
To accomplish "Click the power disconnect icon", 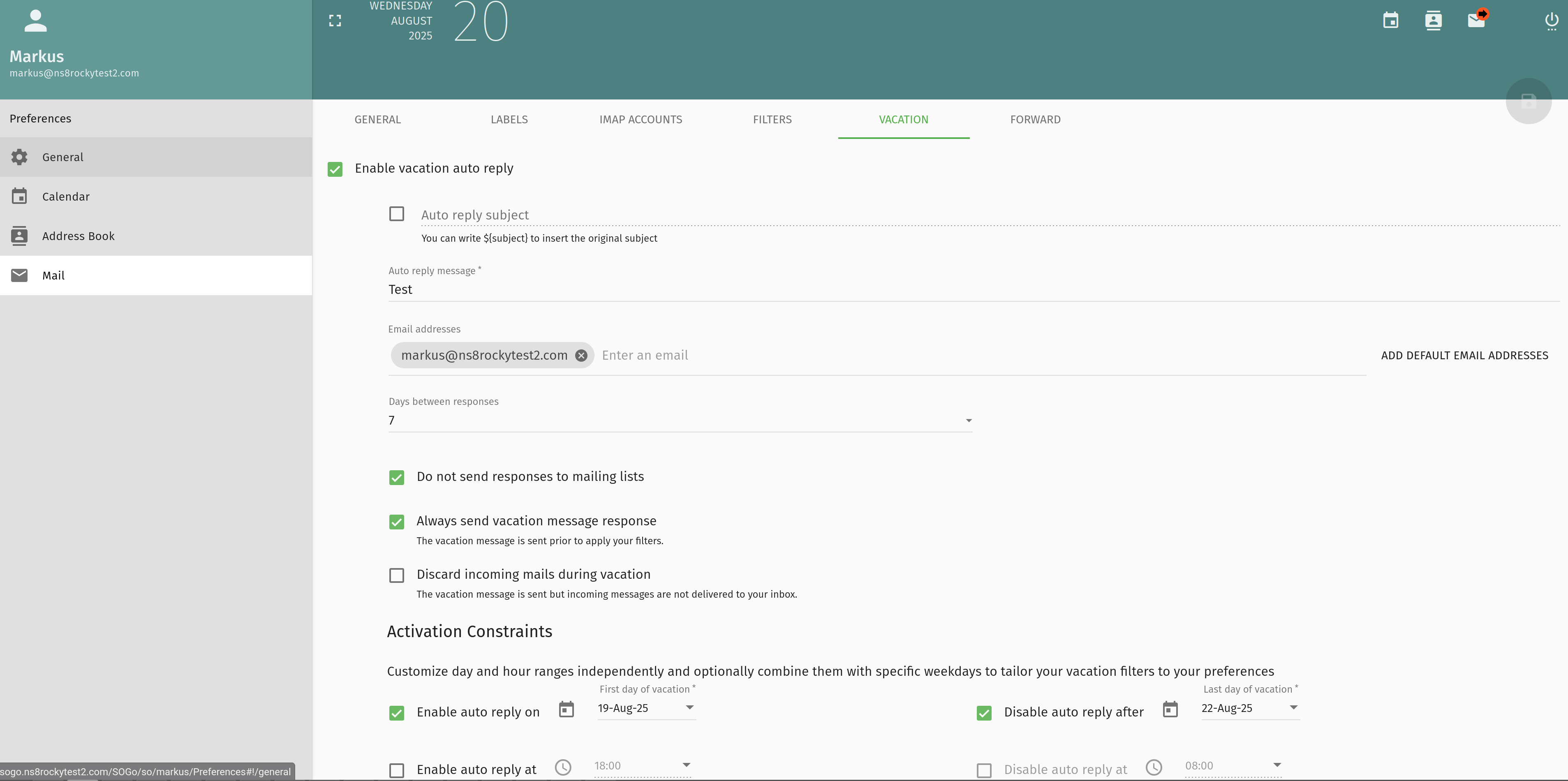I will 1551,21.
